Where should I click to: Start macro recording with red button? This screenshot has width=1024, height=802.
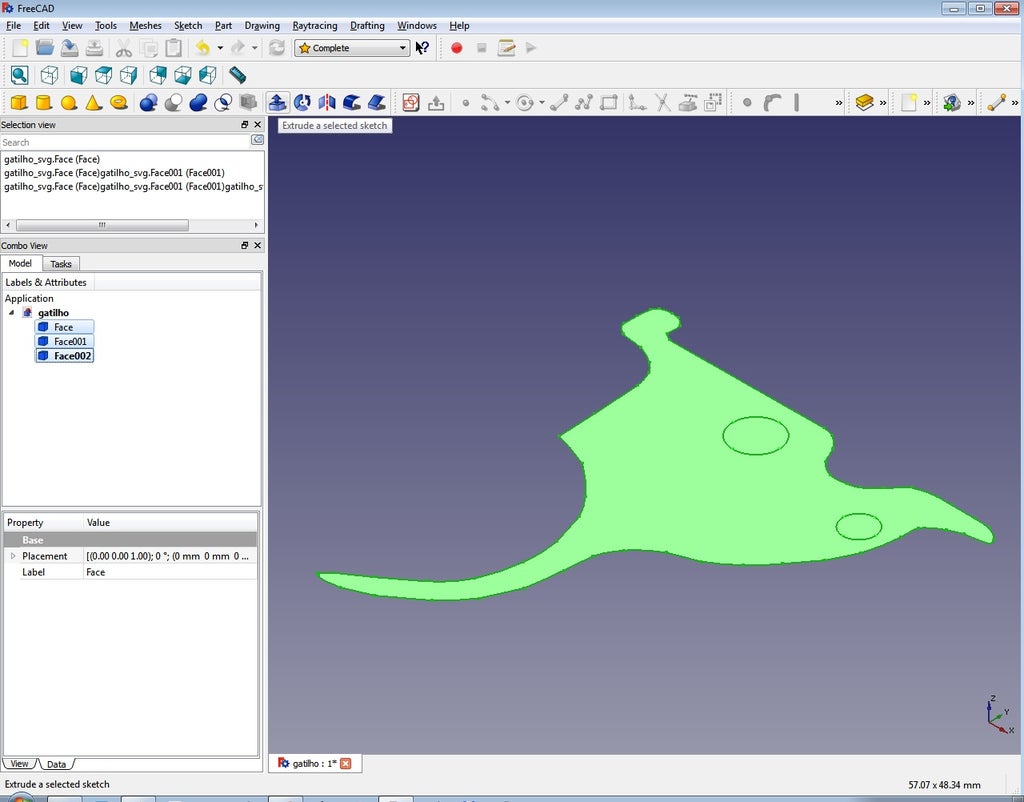(457, 48)
